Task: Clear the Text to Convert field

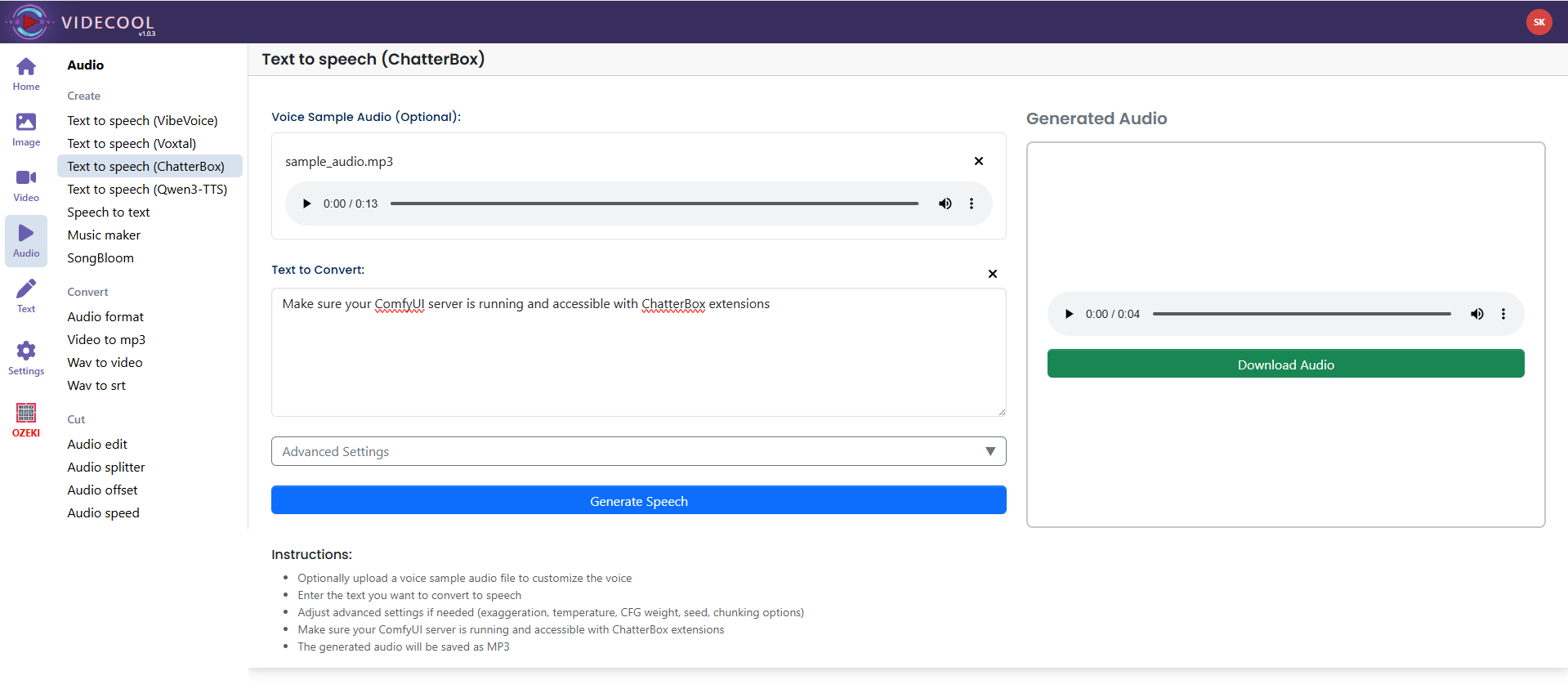Action: 992,274
